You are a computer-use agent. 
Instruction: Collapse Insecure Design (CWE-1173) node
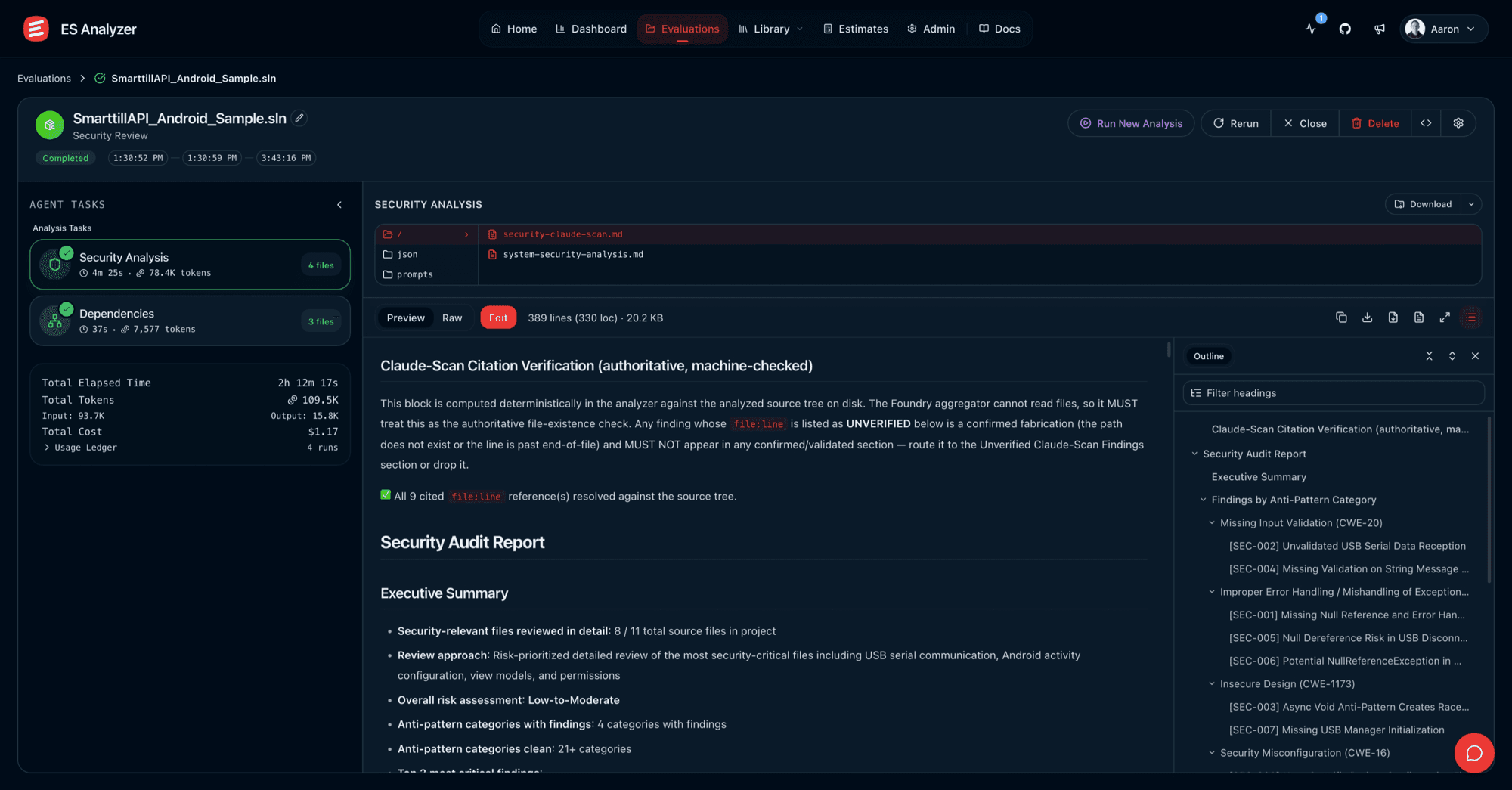[x=1212, y=684]
